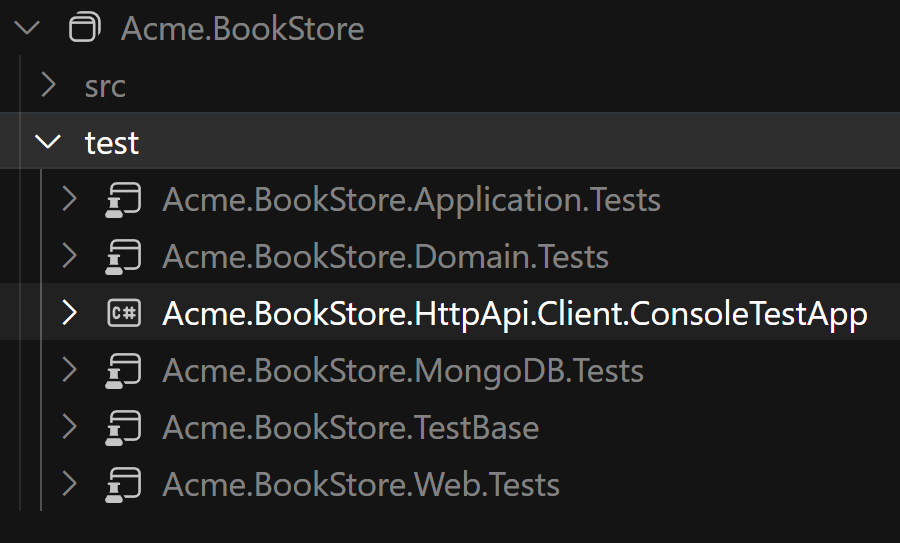Select Acme.BookStore.TestBase project name
The width and height of the screenshot is (900, 543).
pyautogui.click(x=351, y=428)
